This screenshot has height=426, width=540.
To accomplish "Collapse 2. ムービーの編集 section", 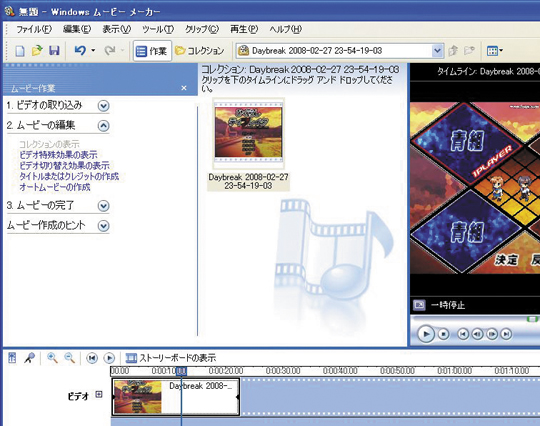I will 103,126.
